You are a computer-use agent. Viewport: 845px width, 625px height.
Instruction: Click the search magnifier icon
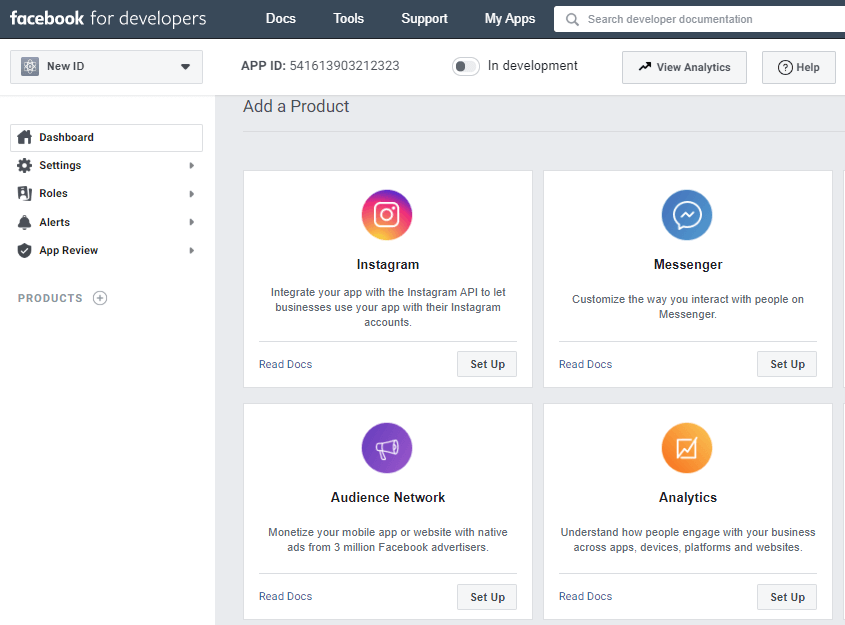572,19
